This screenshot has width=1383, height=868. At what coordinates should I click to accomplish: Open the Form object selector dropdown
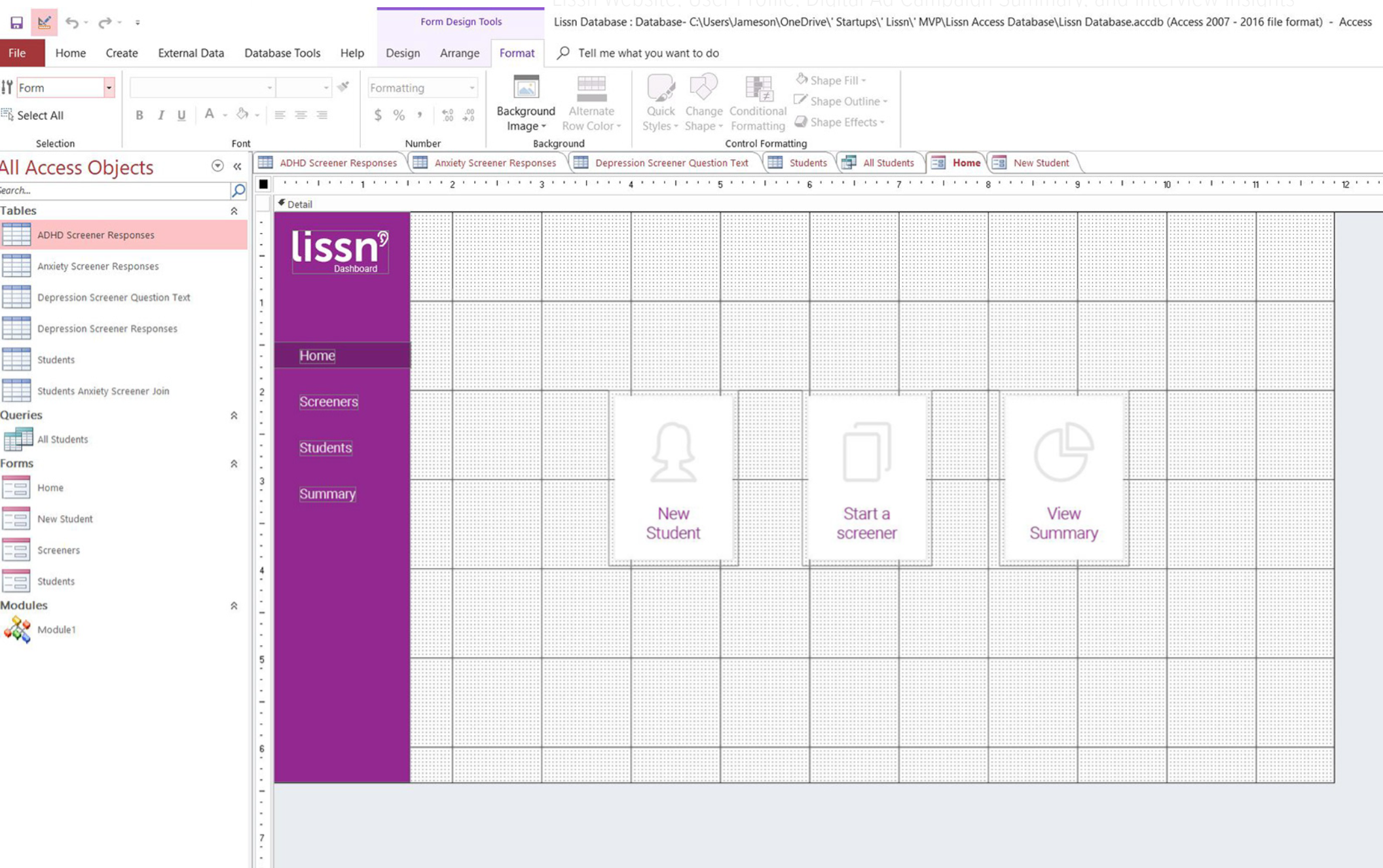pyautogui.click(x=109, y=88)
